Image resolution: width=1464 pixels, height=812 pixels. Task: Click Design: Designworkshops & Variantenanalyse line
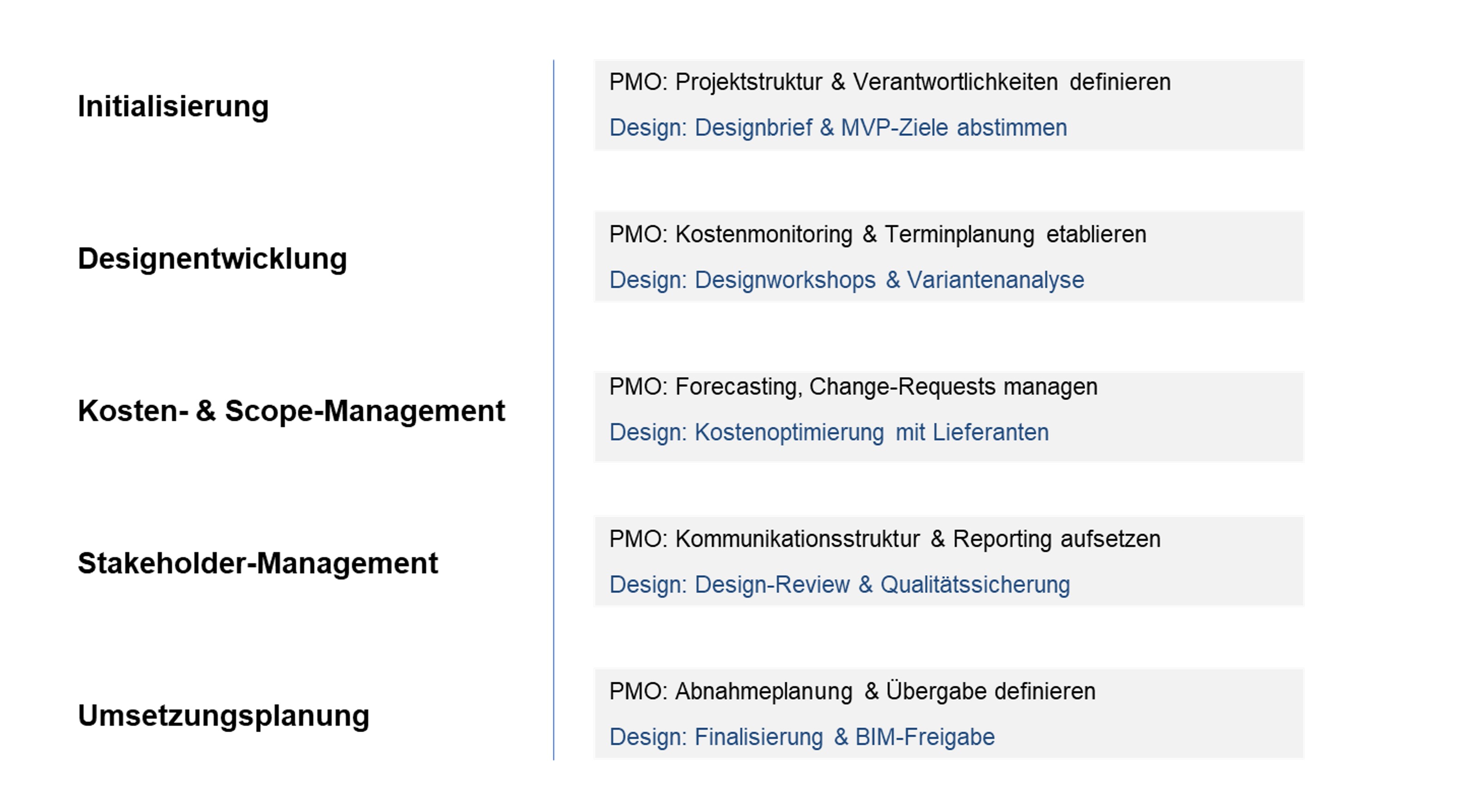[x=846, y=280]
